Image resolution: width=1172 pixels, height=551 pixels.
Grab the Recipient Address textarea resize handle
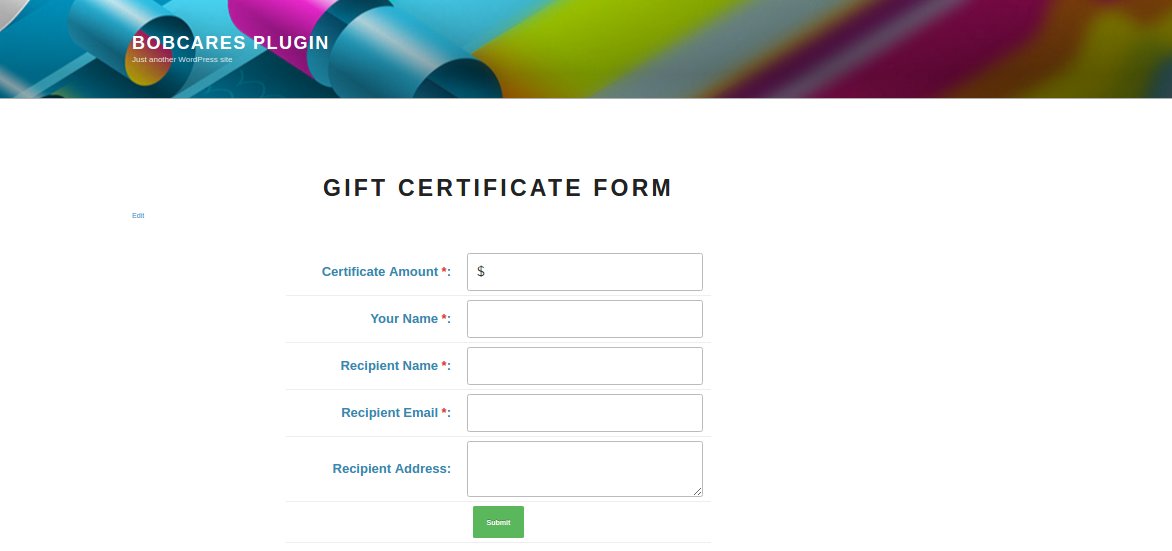coord(697,491)
